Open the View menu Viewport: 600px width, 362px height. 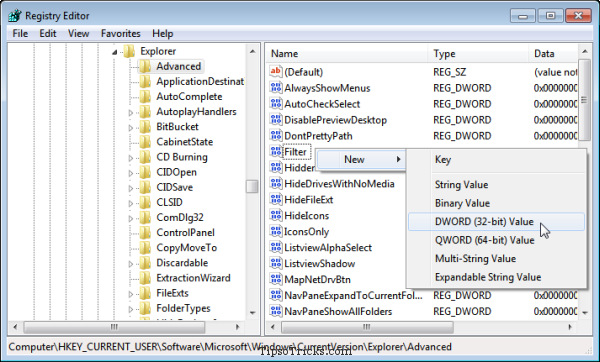click(x=78, y=33)
